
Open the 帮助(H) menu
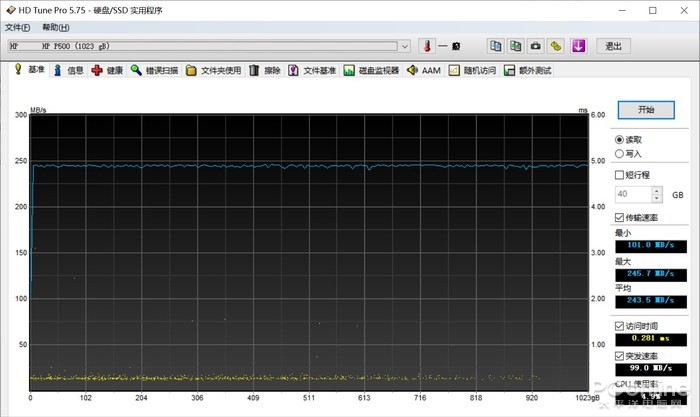click(56, 27)
